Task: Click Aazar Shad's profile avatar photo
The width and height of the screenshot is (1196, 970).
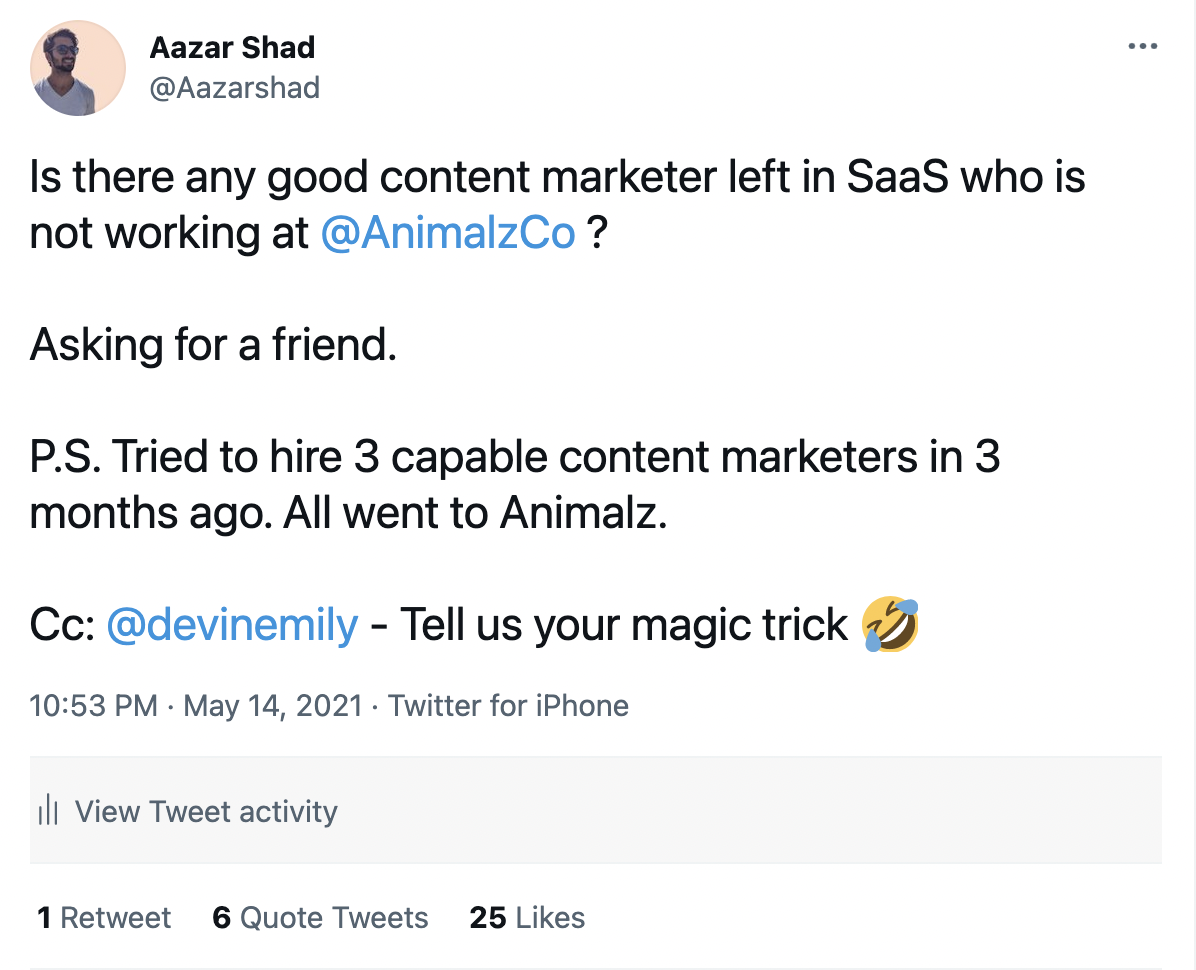Action: point(78,68)
